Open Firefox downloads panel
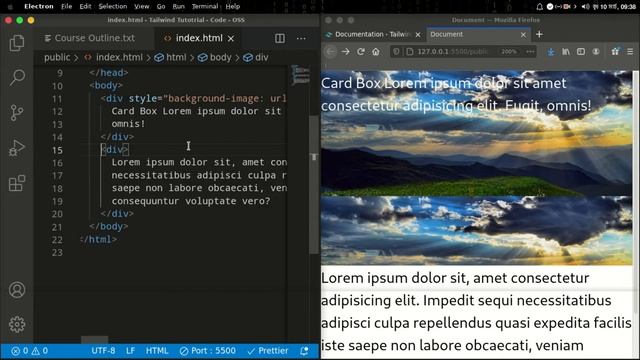Viewport: 640px width, 360px height. (x=551, y=52)
